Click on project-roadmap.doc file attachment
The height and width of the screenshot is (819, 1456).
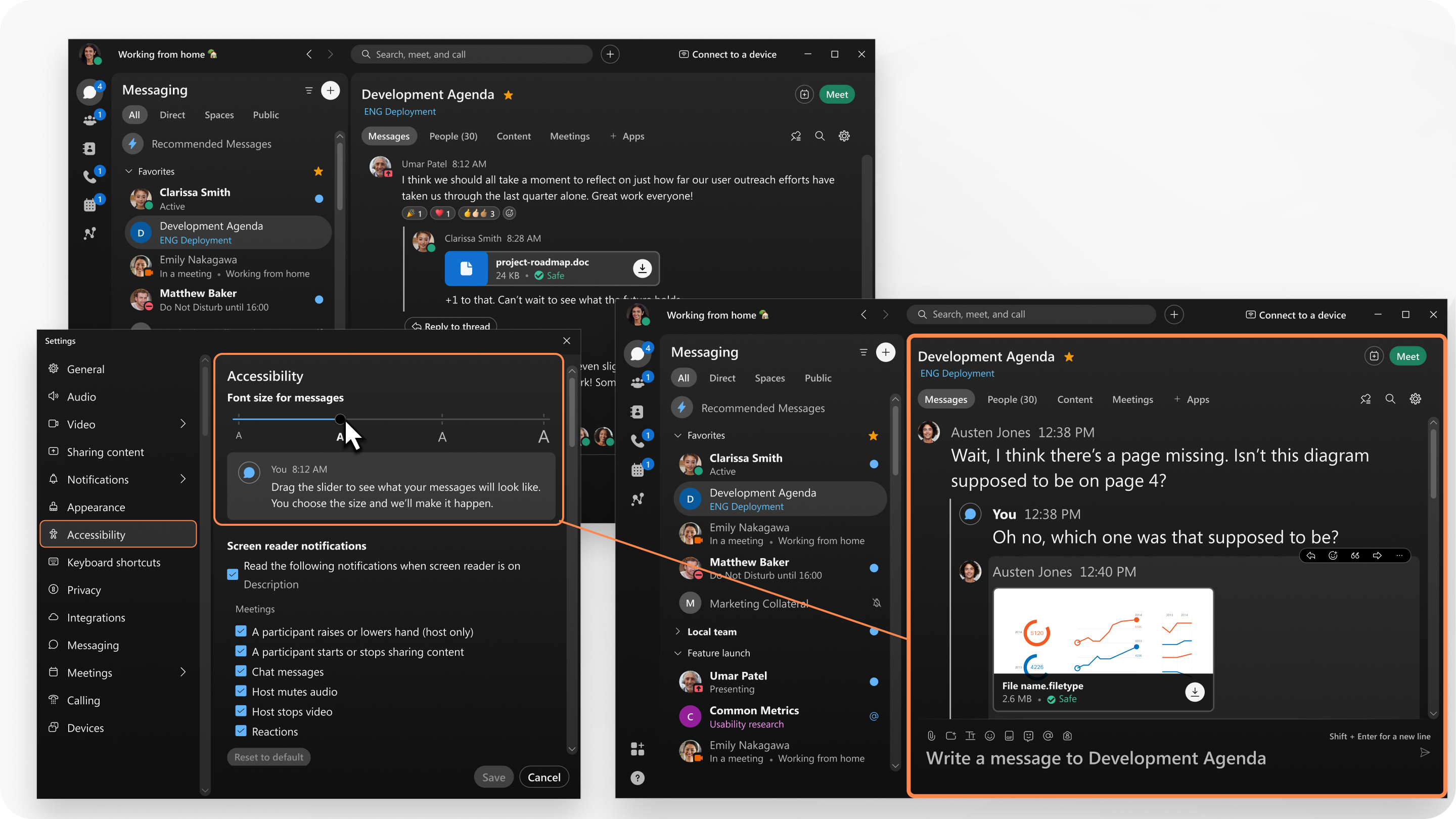click(x=551, y=267)
